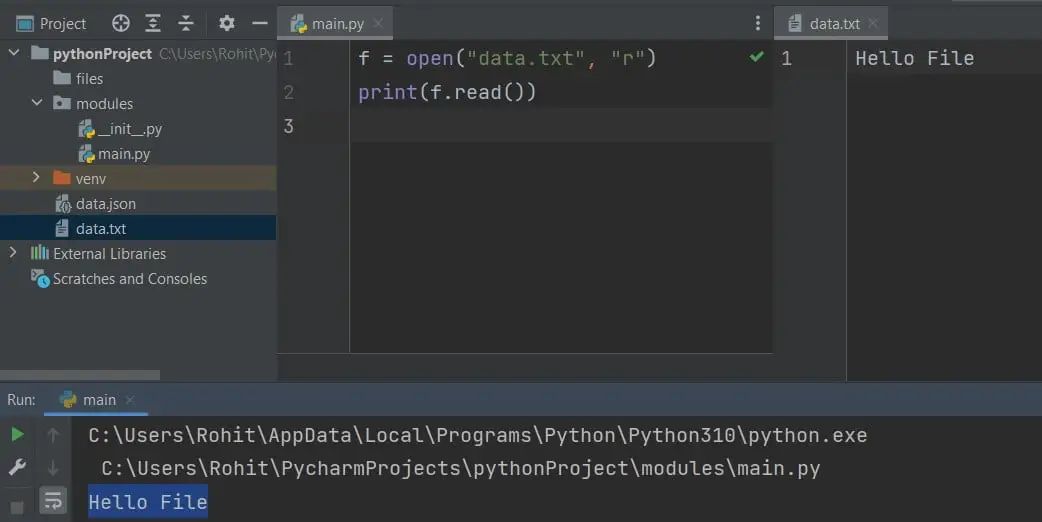This screenshot has width=1042, height=522.
Task: Click the down arrow in Run console
Action: pos(53,468)
